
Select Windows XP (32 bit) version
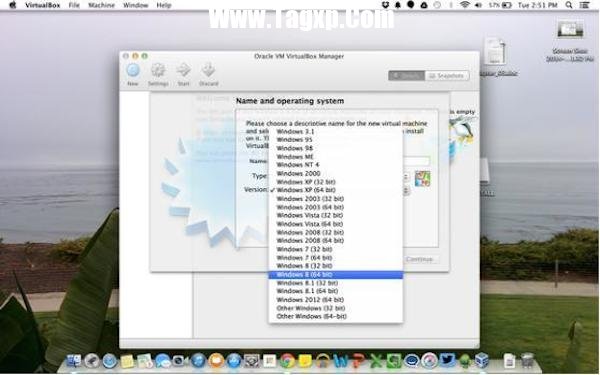pyautogui.click(x=336, y=182)
